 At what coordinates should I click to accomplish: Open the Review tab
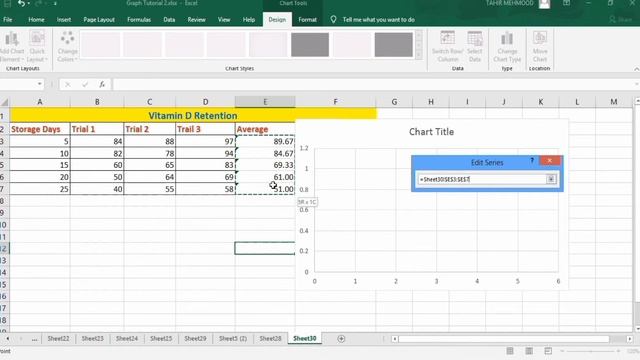[x=196, y=20]
